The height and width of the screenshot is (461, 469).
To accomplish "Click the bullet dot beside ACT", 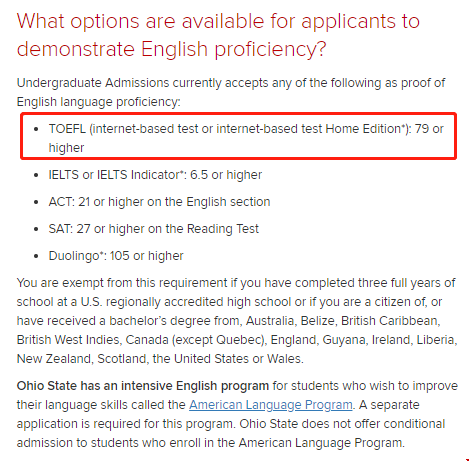I will [36, 202].
